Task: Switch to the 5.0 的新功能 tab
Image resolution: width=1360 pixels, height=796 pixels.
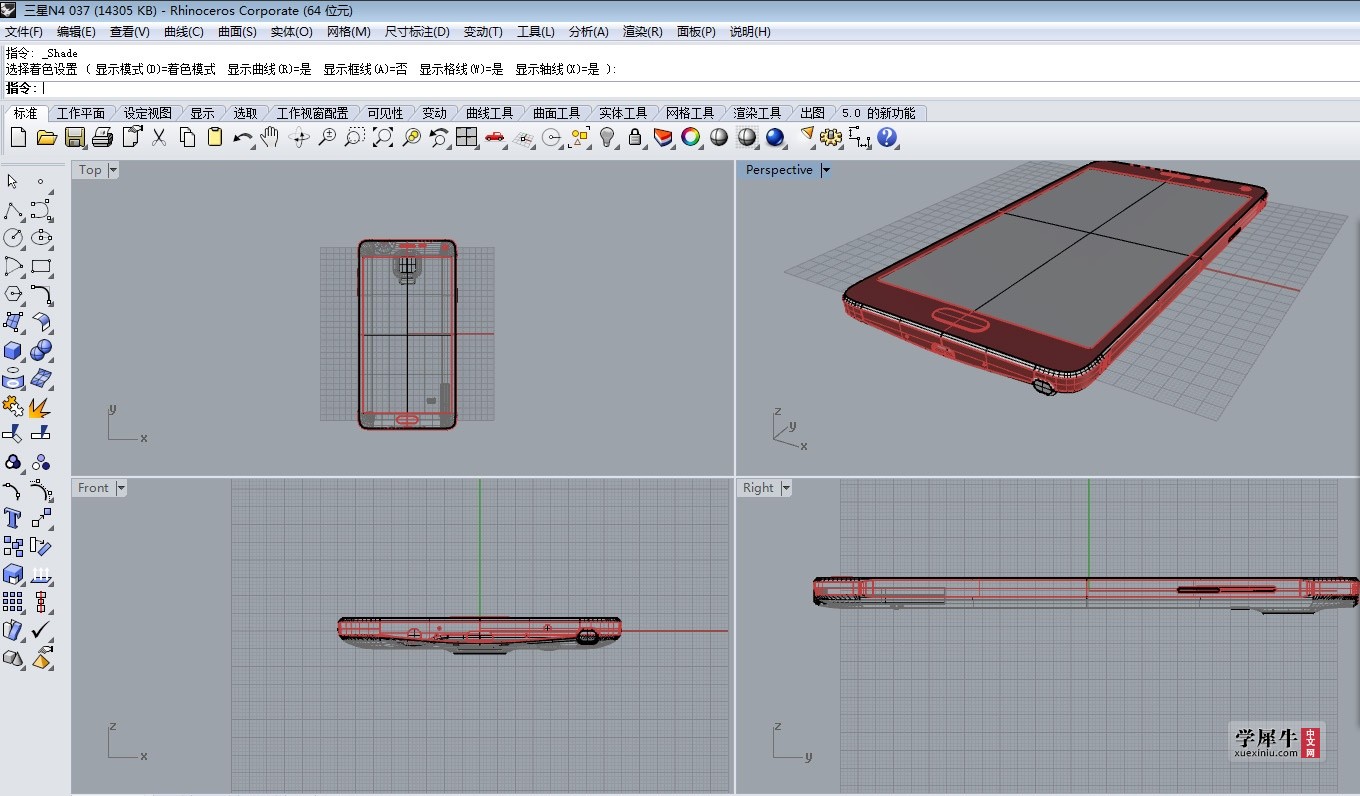Action: point(878,113)
